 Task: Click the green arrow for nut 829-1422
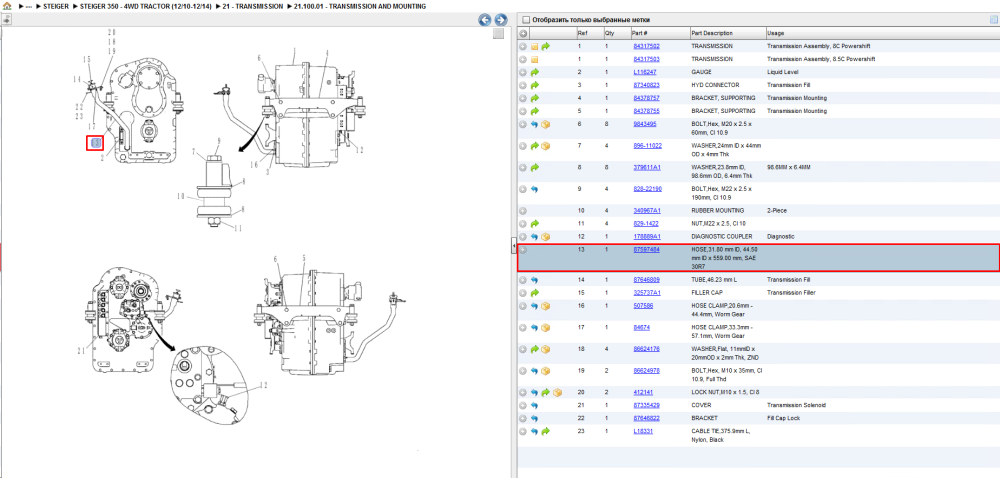pyautogui.click(x=535, y=224)
